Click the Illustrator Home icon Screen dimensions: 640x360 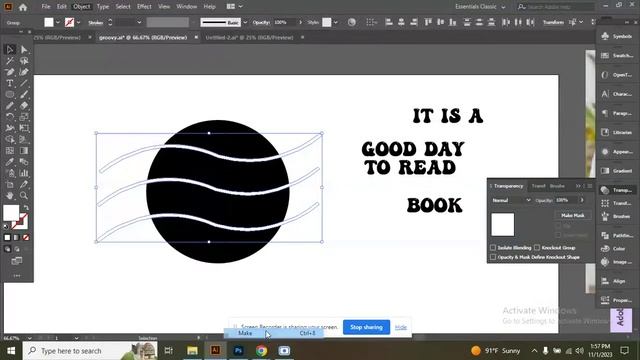pyautogui.click(x=23, y=7)
